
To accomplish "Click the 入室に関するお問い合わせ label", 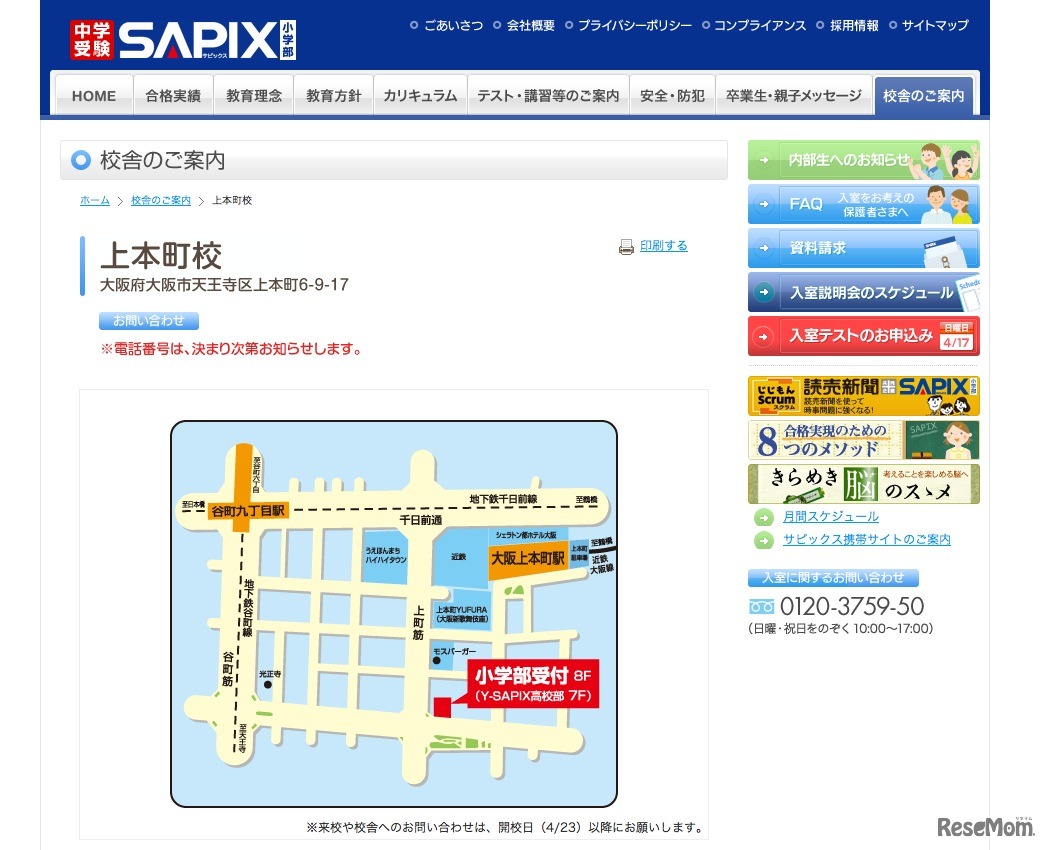I will coord(833,577).
